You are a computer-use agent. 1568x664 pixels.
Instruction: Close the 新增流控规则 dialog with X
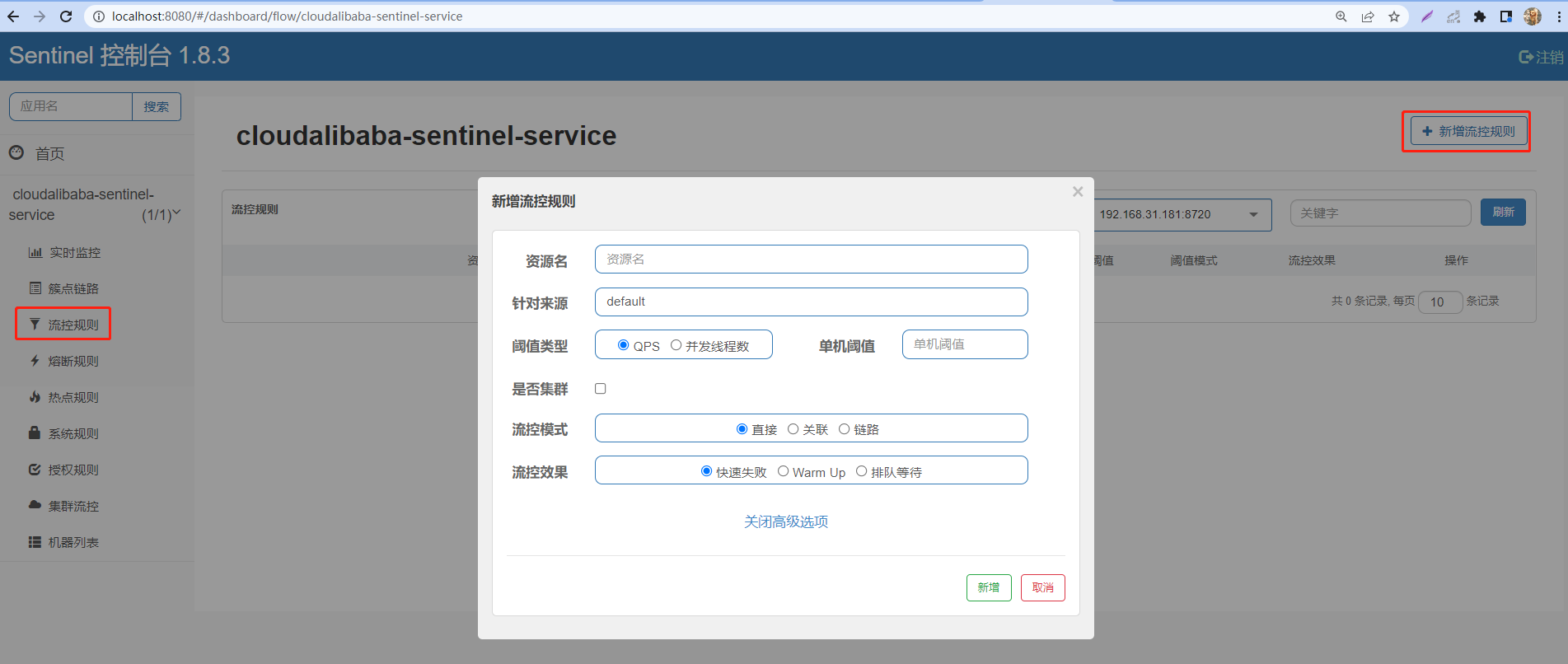click(1078, 192)
